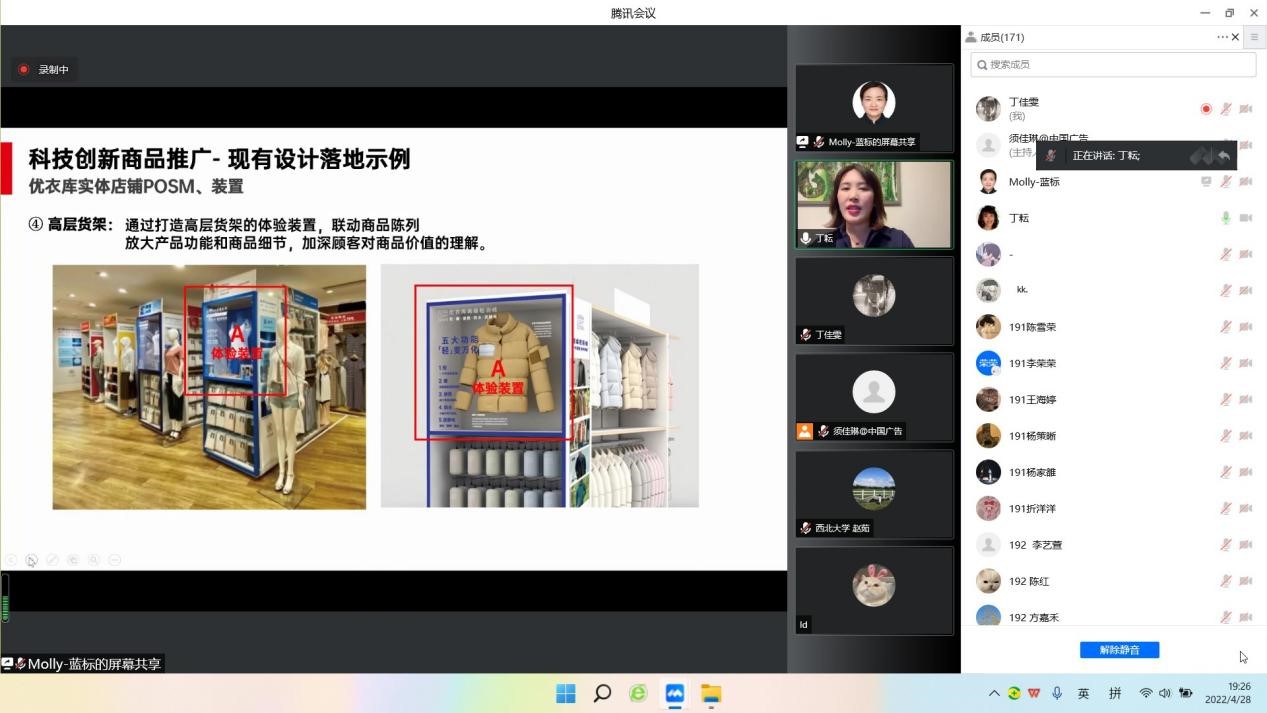Click the zoom magnifier annotation tool
The height and width of the screenshot is (713, 1267).
click(x=94, y=560)
